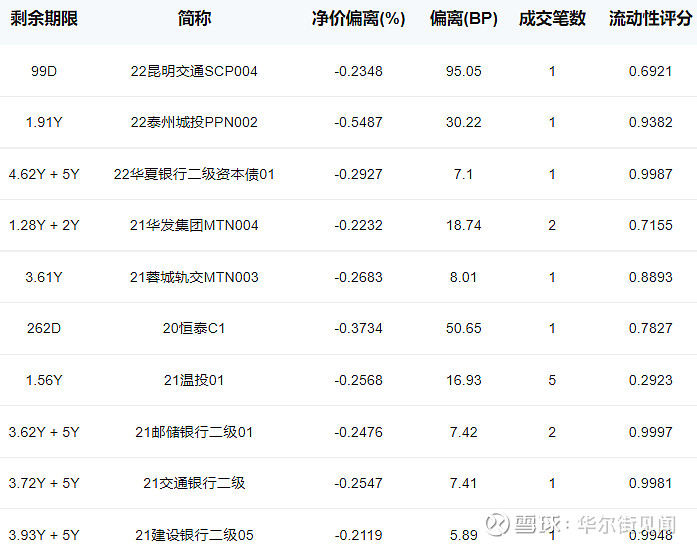697x546 pixels.
Task: Click remaining term 3.61Y
Action: tap(44, 277)
